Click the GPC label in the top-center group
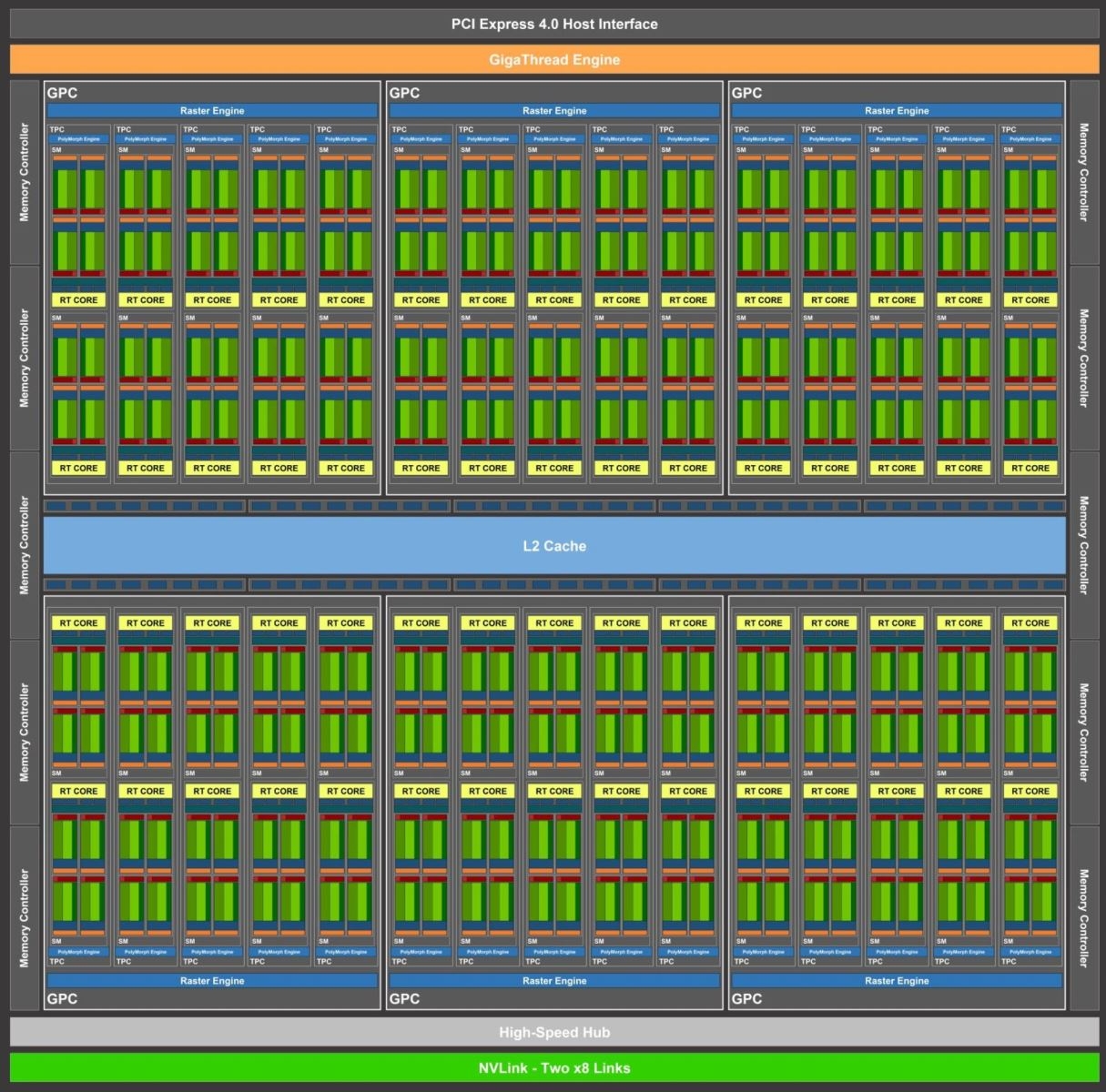Image resolution: width=1106 pixels, height=1092 pixels. click(x=404, y=93)
